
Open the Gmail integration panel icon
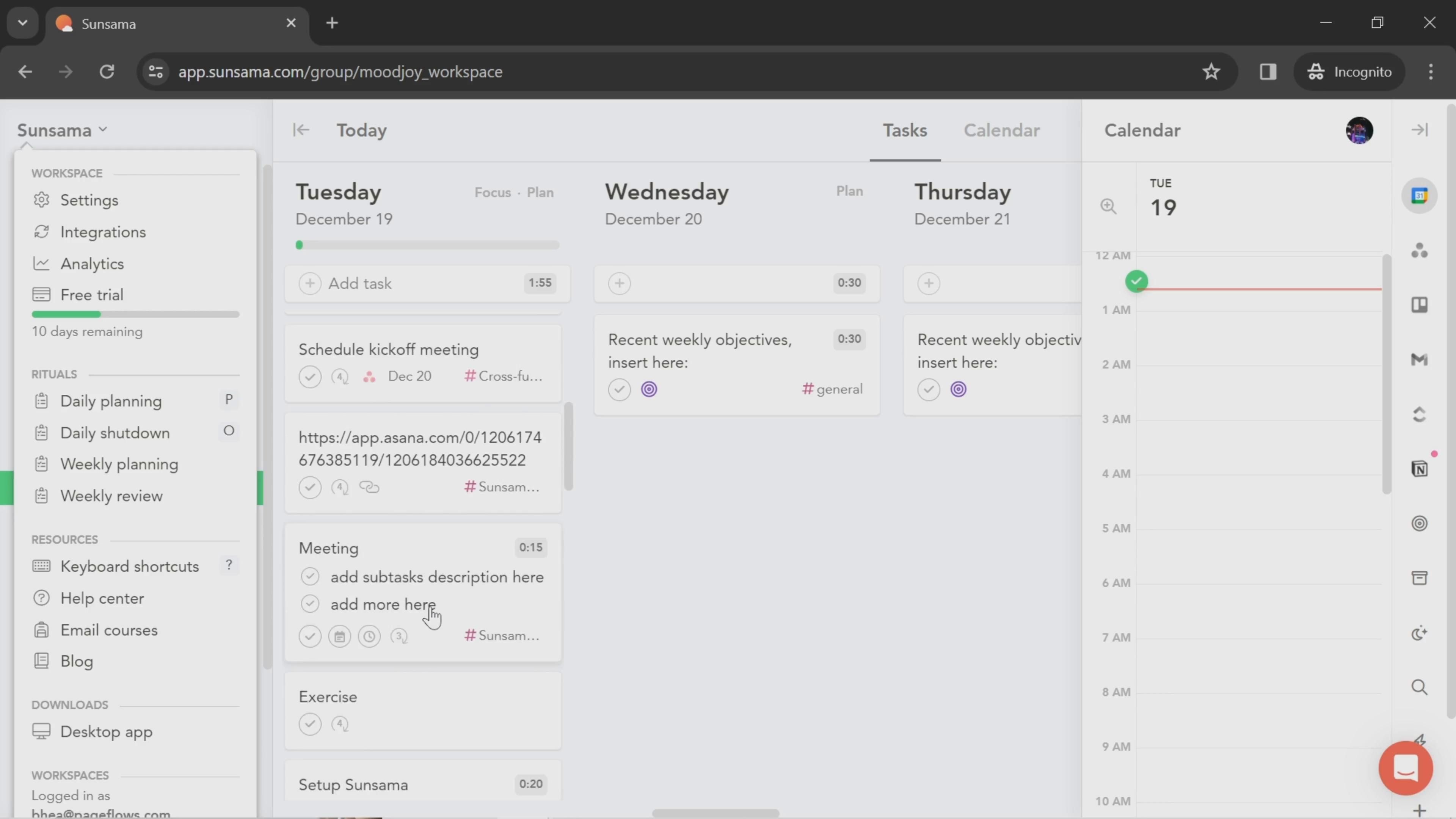pos(1419,359)
